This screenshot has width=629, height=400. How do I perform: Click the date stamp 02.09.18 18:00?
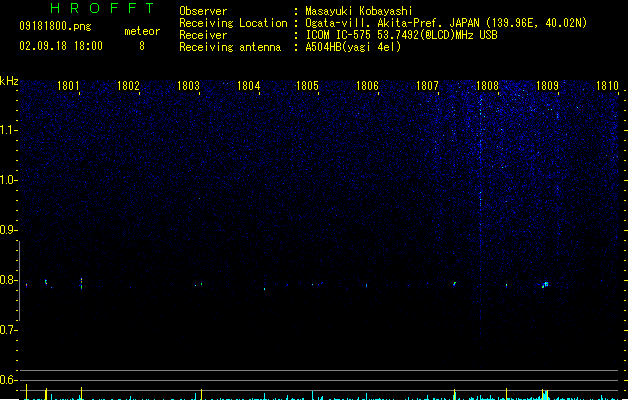(61, 46)
